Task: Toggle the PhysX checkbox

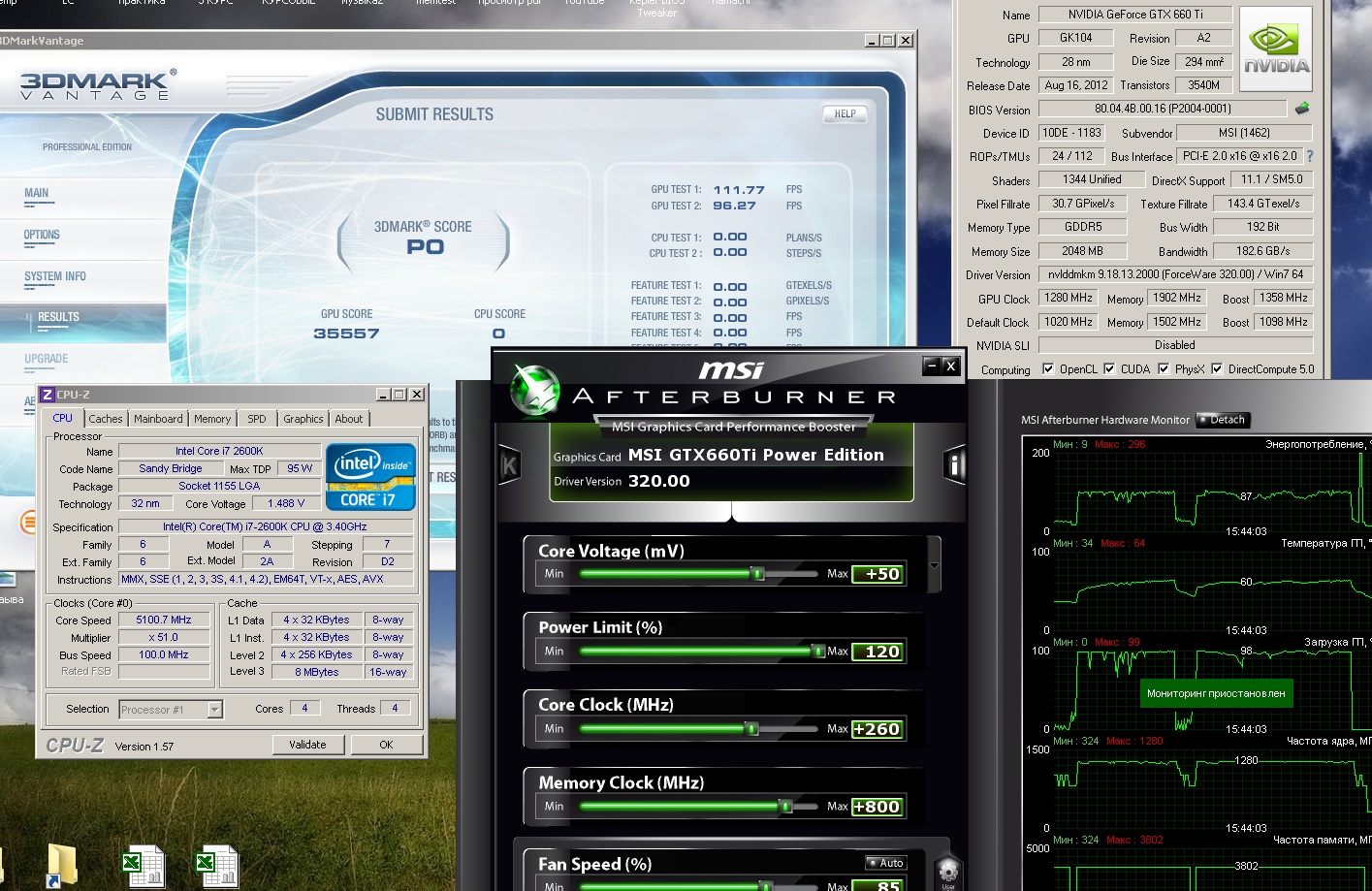Action: point(1163,369)
